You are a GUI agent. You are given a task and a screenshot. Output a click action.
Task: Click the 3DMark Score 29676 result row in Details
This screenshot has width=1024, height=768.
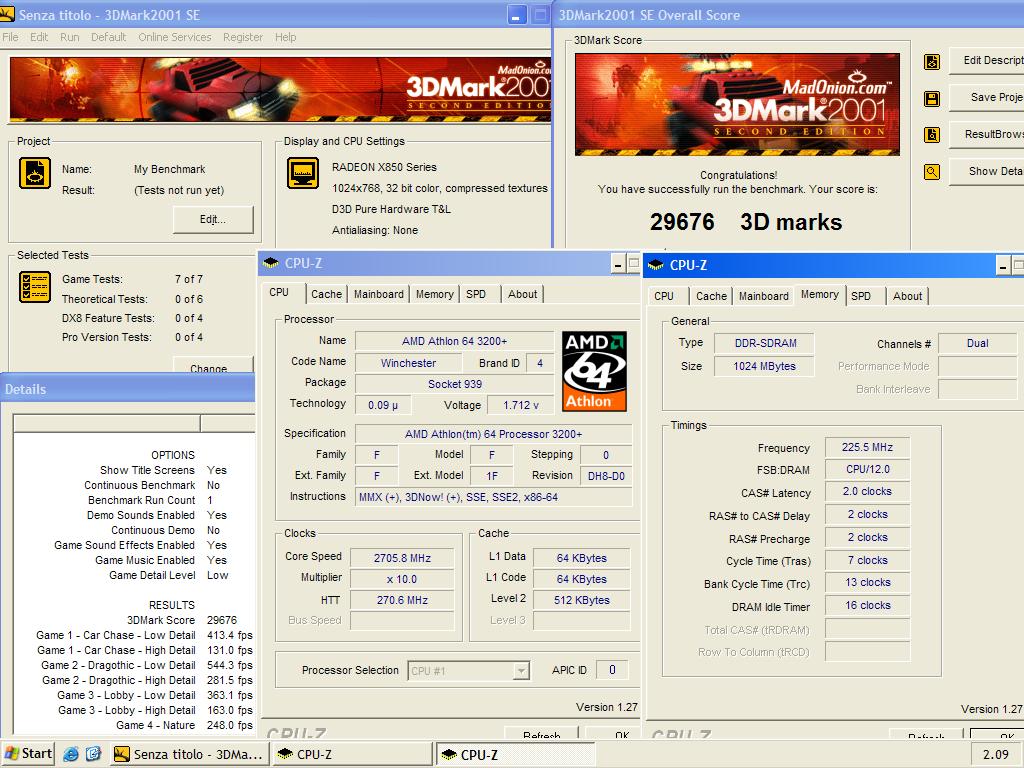pos(134,620)
